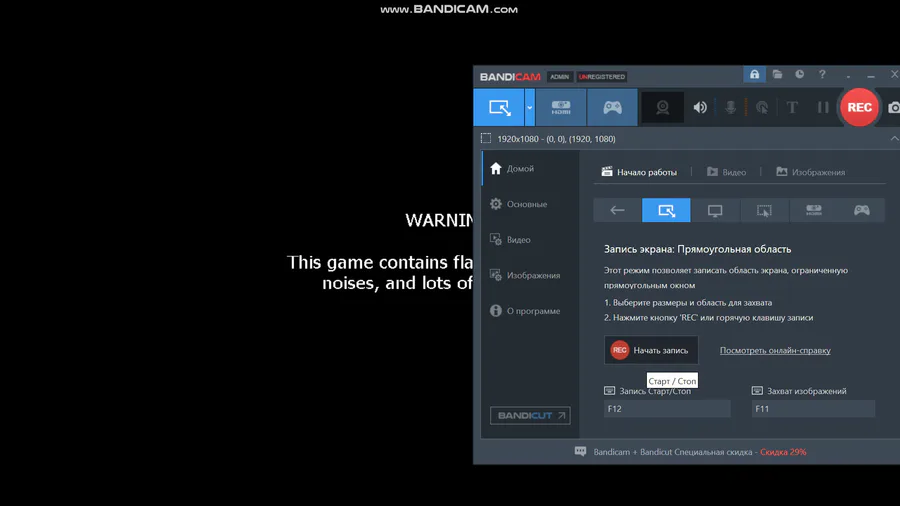Collapse panel with chevron next to resolution
This screenshot has width=900, height=506.
click(x=894, y=138)
